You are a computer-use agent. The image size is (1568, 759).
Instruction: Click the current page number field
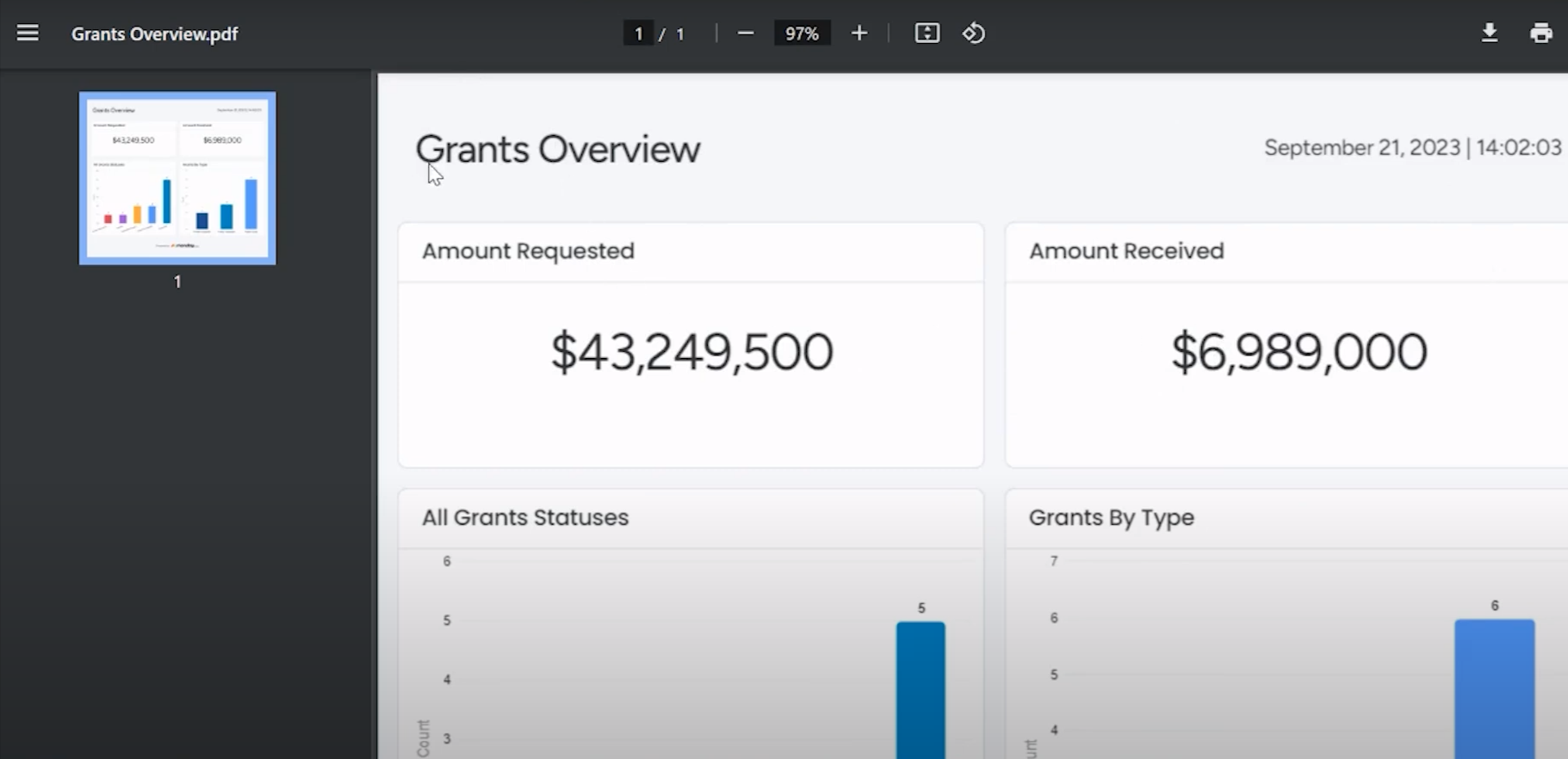click(638, 34)
